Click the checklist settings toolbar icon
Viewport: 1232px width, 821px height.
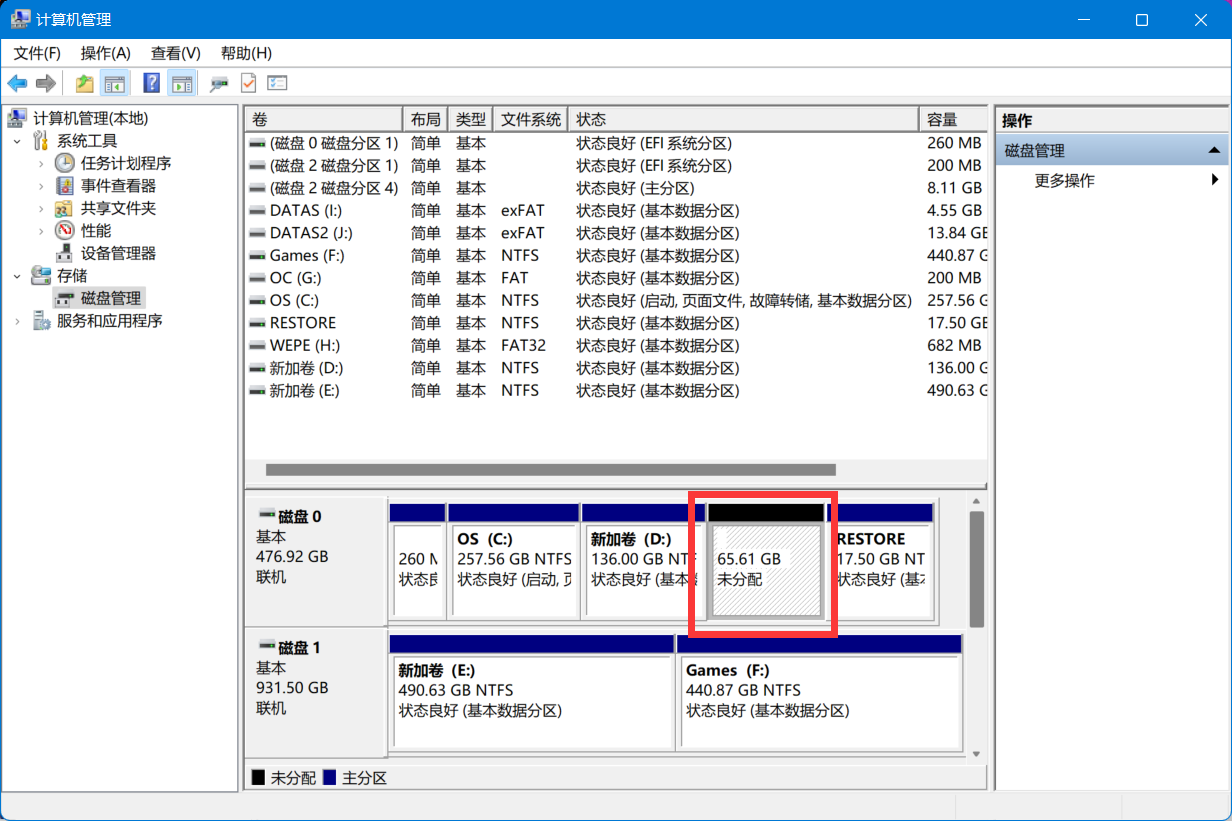[277, 83]
